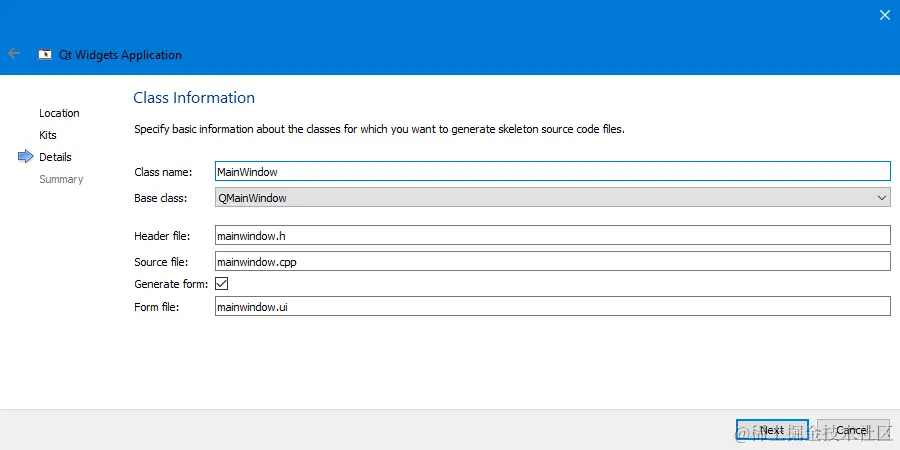Close the wizard dialog
Image resolution: width=900 pixels, height=450 pixels.
click(885, 15)
